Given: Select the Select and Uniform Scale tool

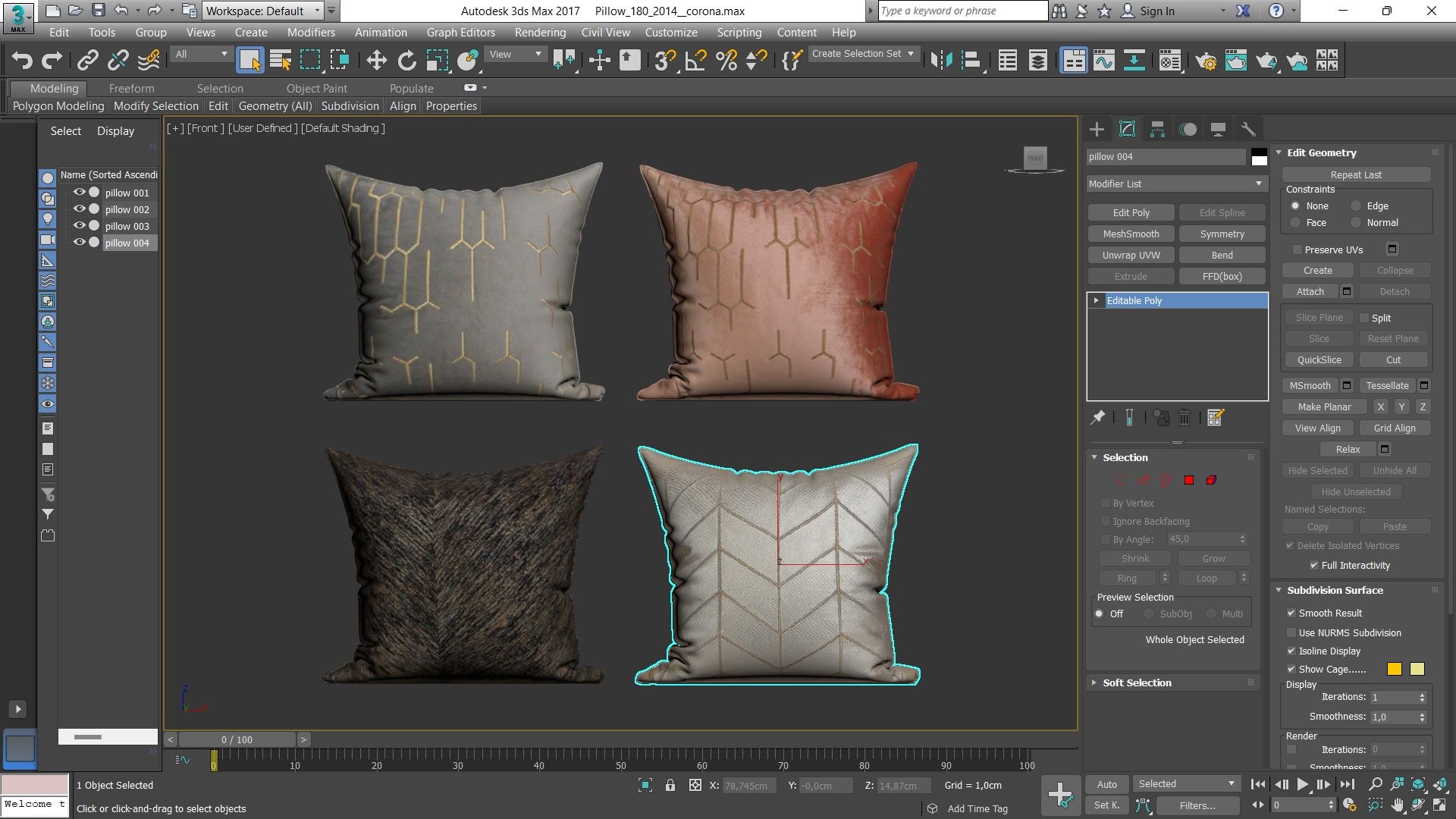Looking at the screenshot, I should 438,61.
